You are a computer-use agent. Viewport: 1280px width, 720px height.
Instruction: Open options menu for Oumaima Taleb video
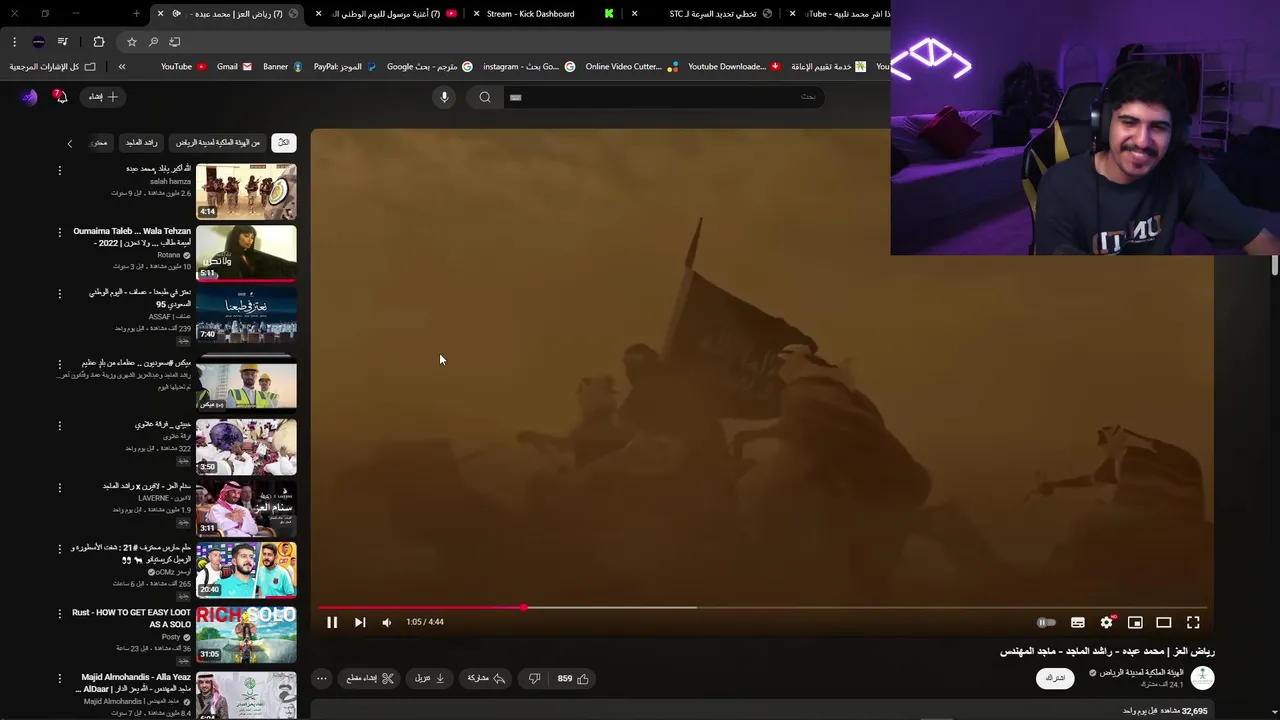pos(59,233)
